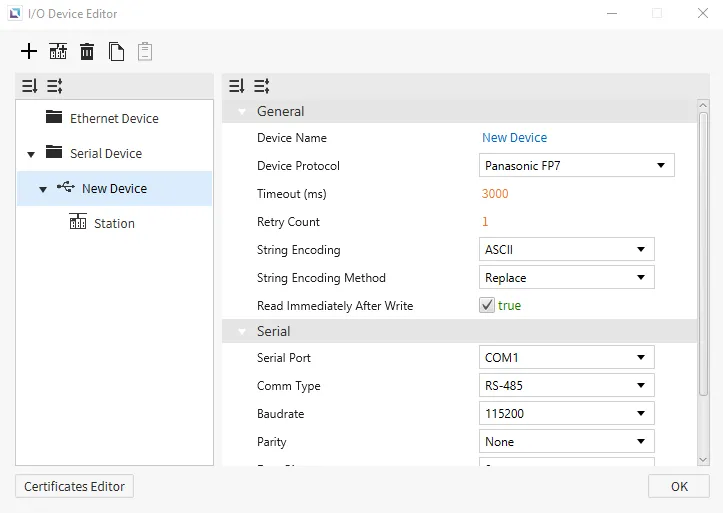Open the Comm Type dropdown
The width and height of the screenshot is (723, 513).
click(567, 385)
